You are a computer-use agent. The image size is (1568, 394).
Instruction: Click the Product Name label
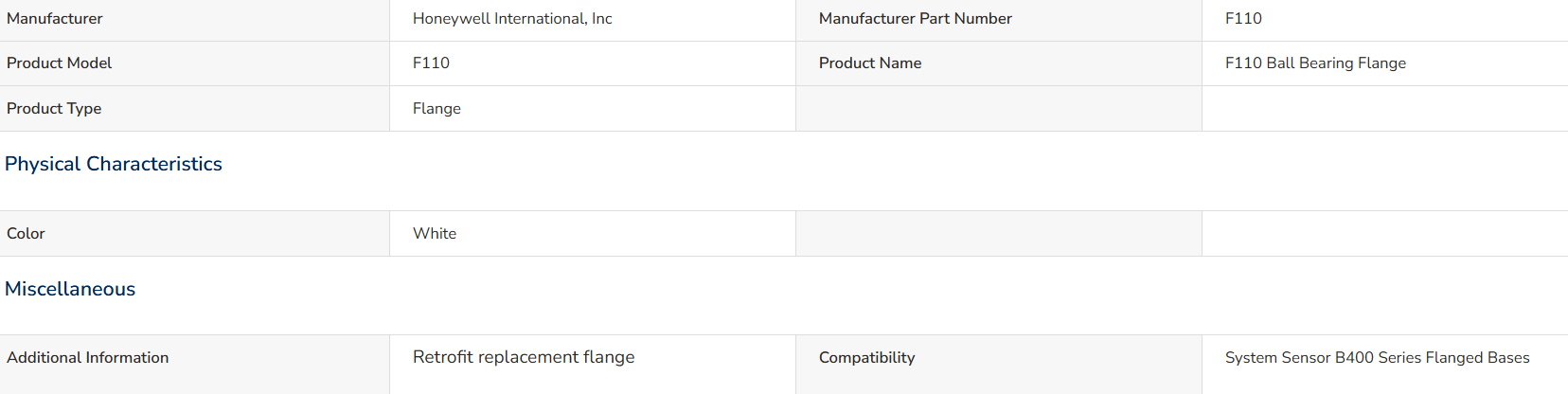point(869,63)
